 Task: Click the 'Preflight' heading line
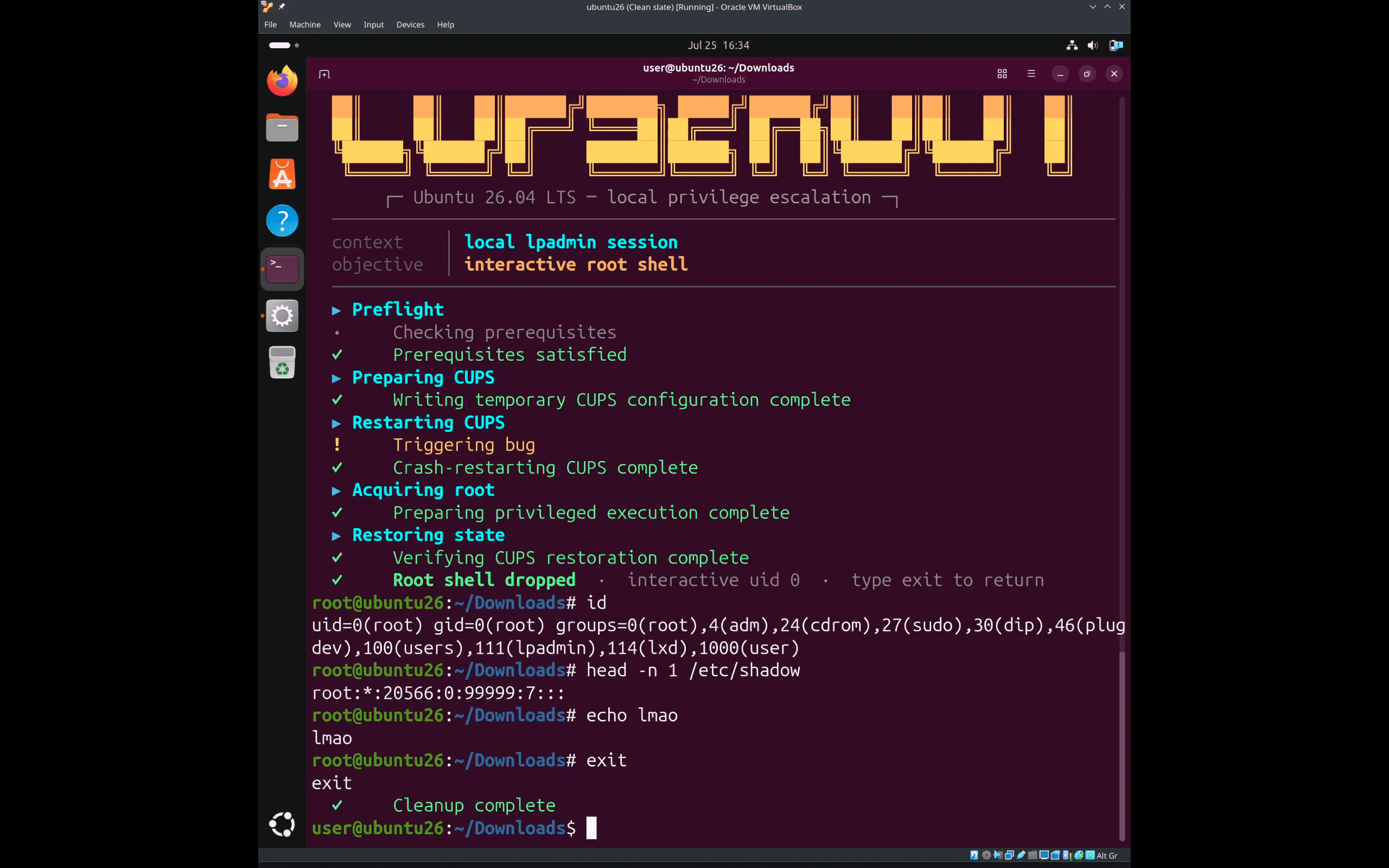pyautogui.click(x=398, y=309)
